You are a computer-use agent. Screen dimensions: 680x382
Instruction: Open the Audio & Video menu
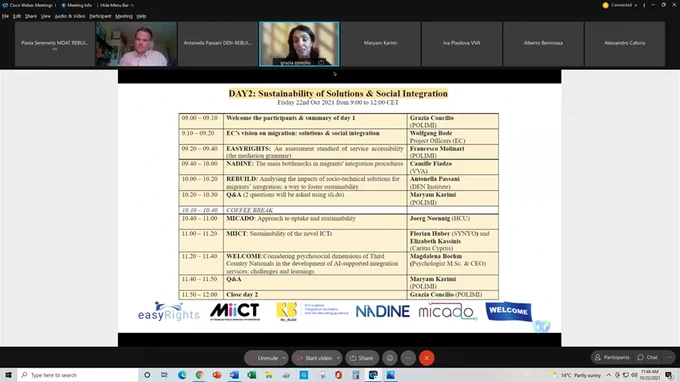click(70, 16)
